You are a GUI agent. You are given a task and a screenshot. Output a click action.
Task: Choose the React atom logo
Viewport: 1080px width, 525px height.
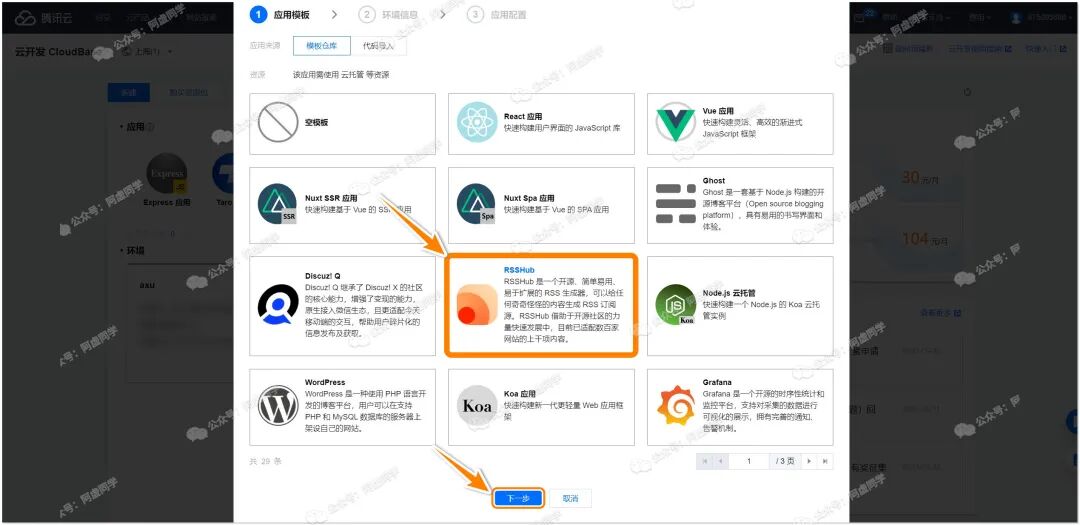477,121
